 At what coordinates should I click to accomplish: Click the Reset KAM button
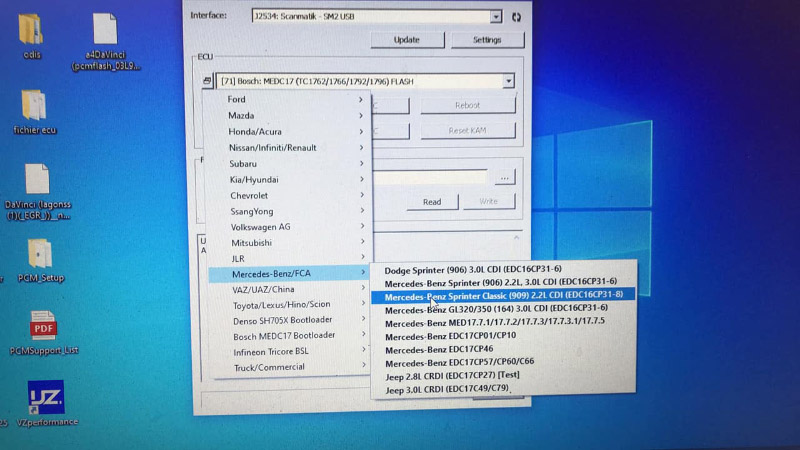pos(467,131)
